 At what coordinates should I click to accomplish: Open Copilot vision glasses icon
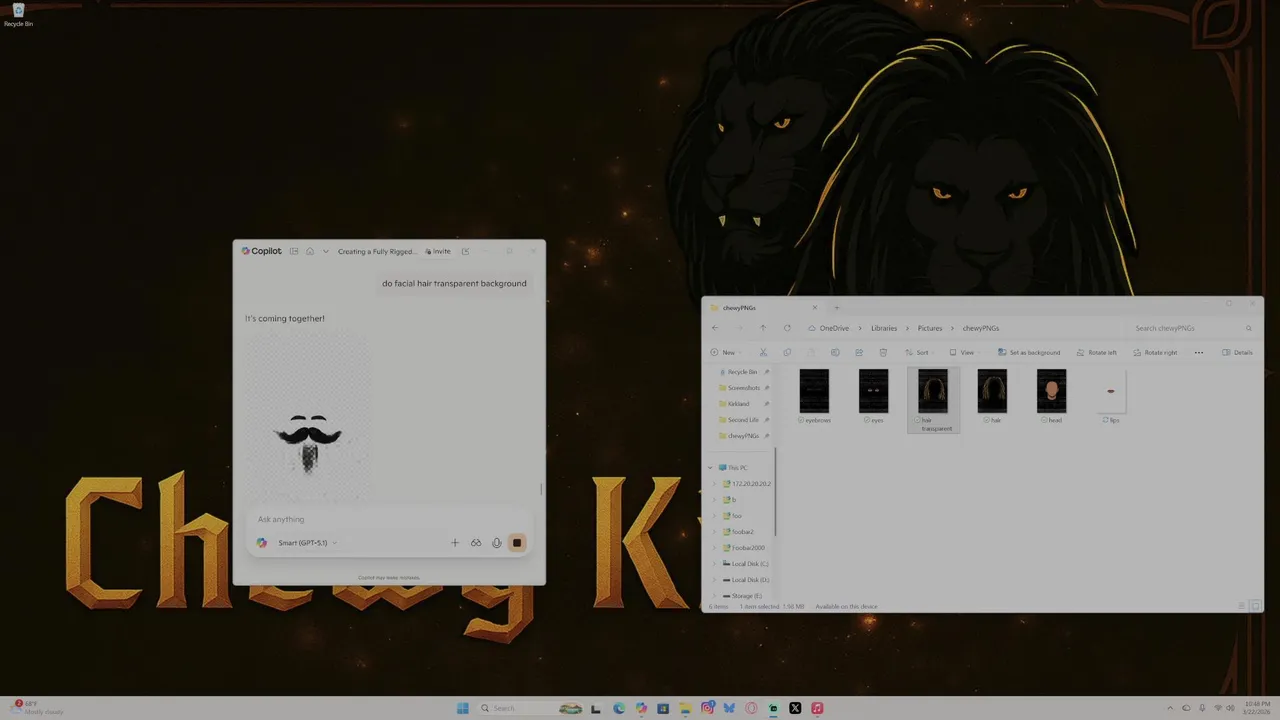[x=476, y=543]
